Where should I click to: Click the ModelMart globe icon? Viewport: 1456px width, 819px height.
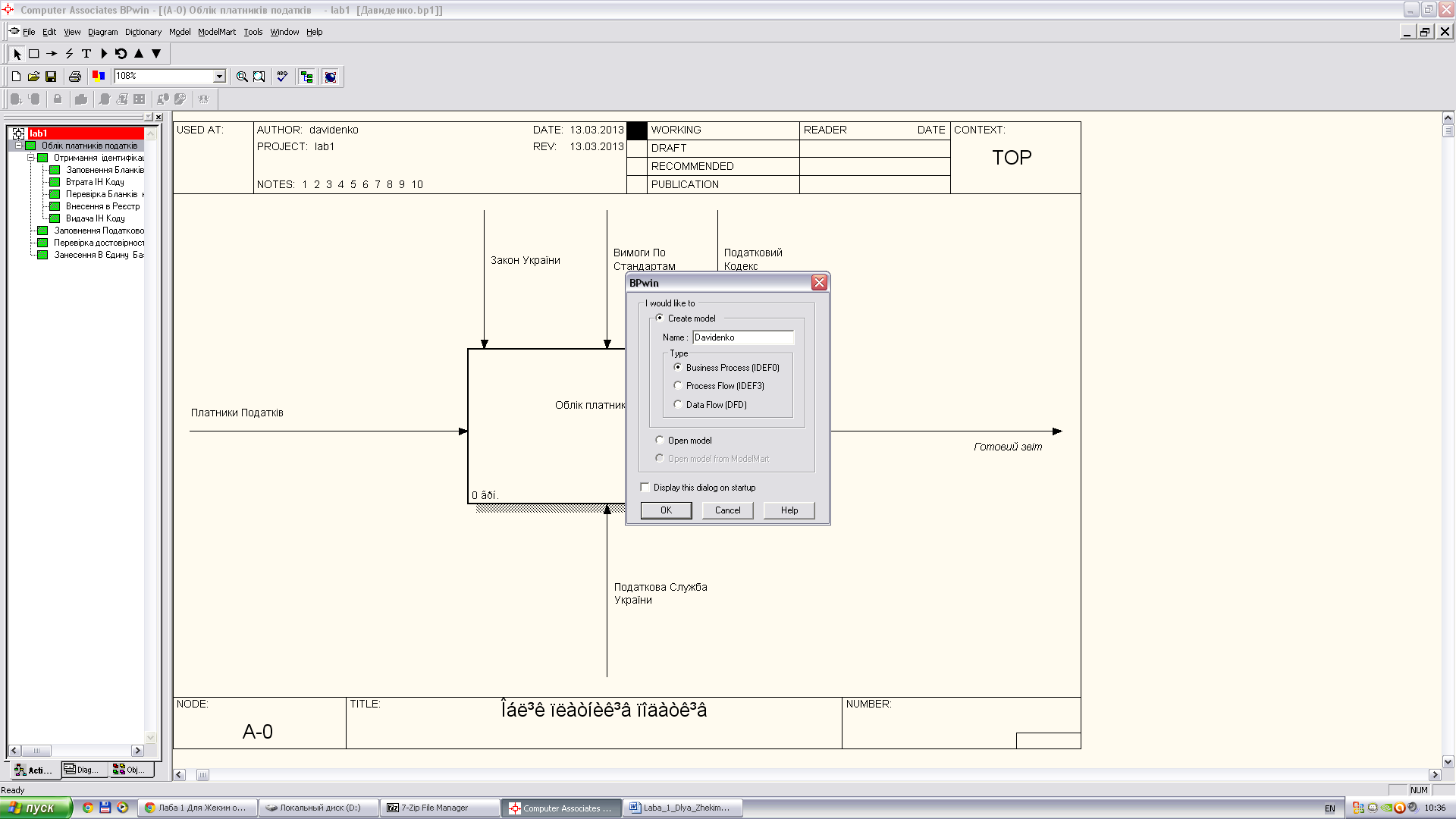(x=330, y=77)
